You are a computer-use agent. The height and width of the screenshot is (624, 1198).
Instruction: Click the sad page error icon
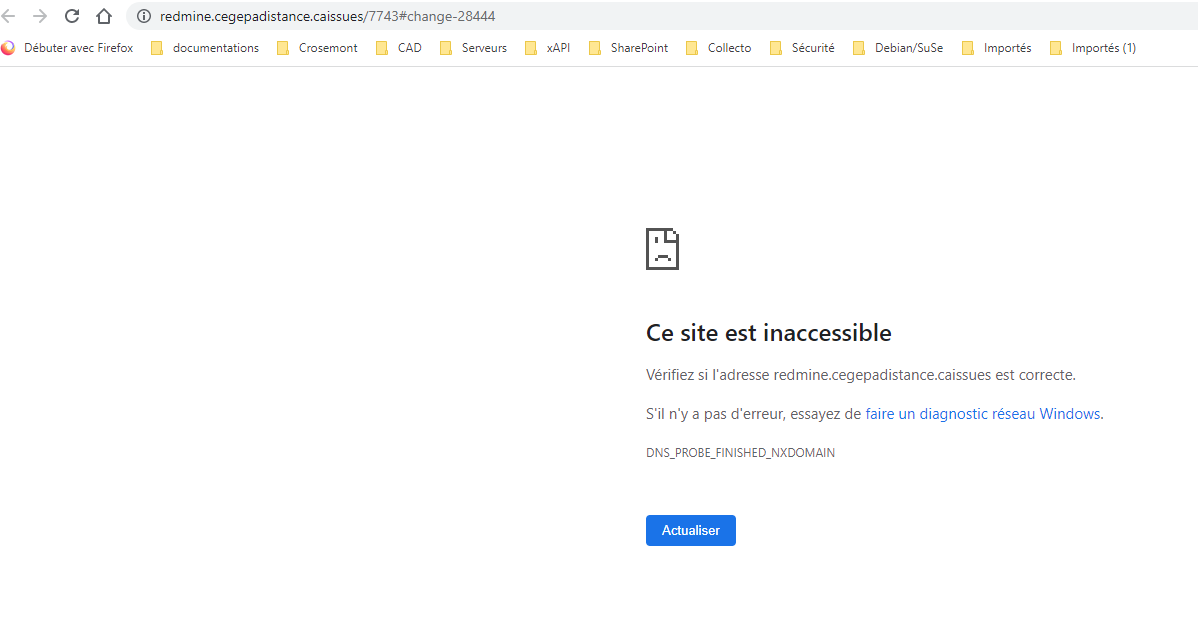coord(662,248)
